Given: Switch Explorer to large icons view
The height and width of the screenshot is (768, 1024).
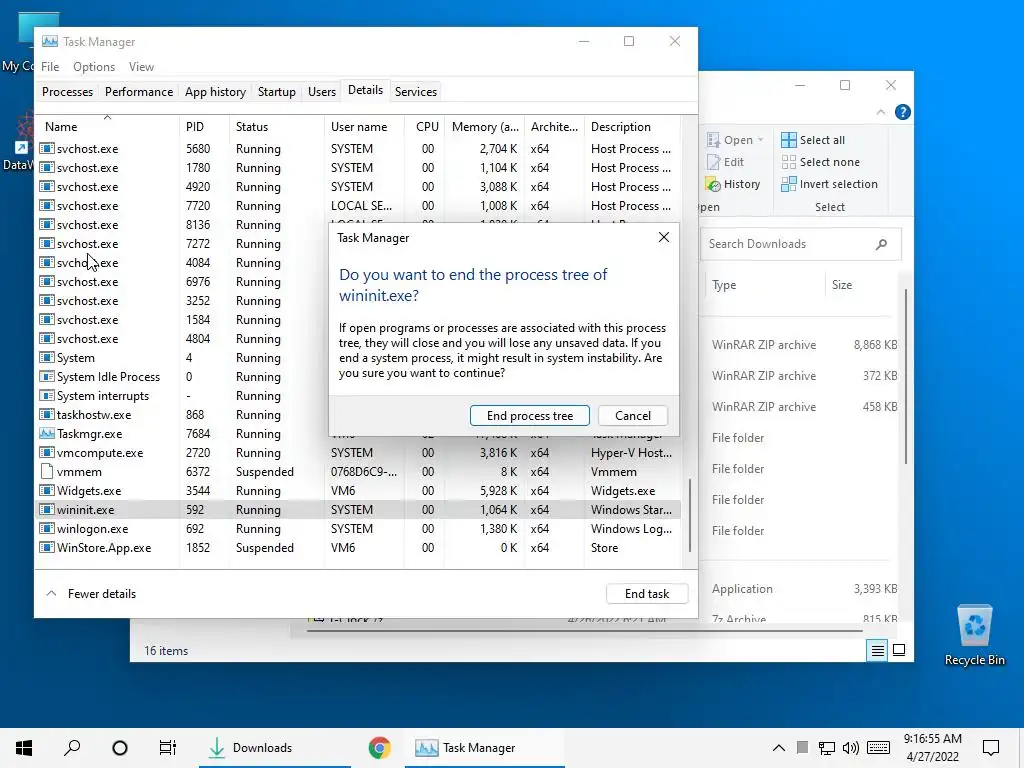Looking at the screenshot, I should pos(899,650).
